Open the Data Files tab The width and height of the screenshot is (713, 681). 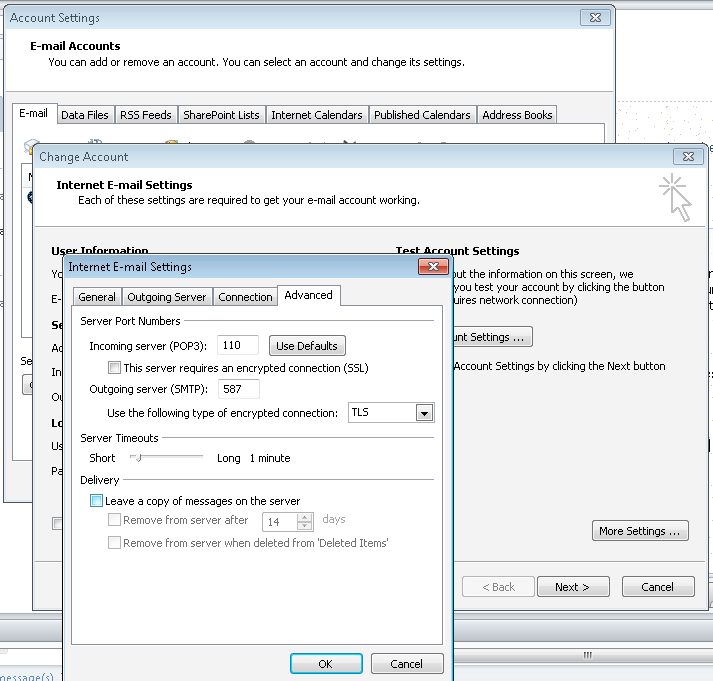tap(85, 115)
